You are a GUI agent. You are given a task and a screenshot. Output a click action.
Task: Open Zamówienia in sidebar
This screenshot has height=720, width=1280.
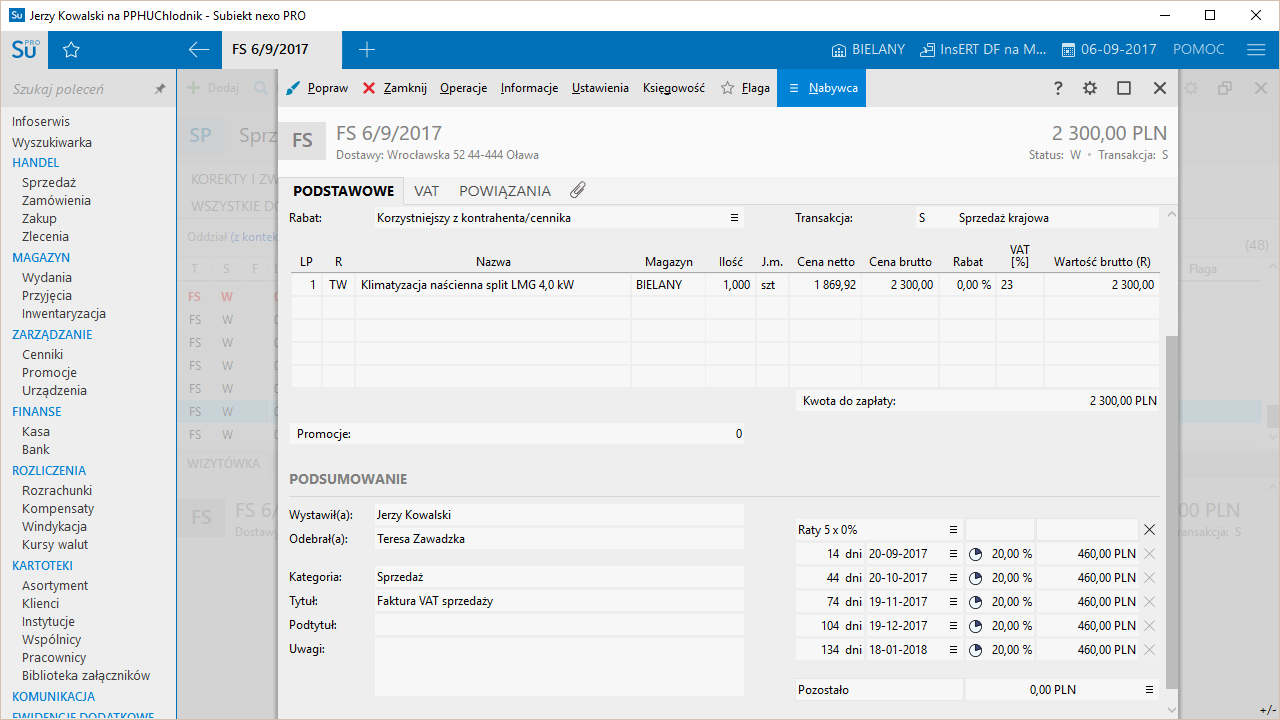click(x=56, y=201)
